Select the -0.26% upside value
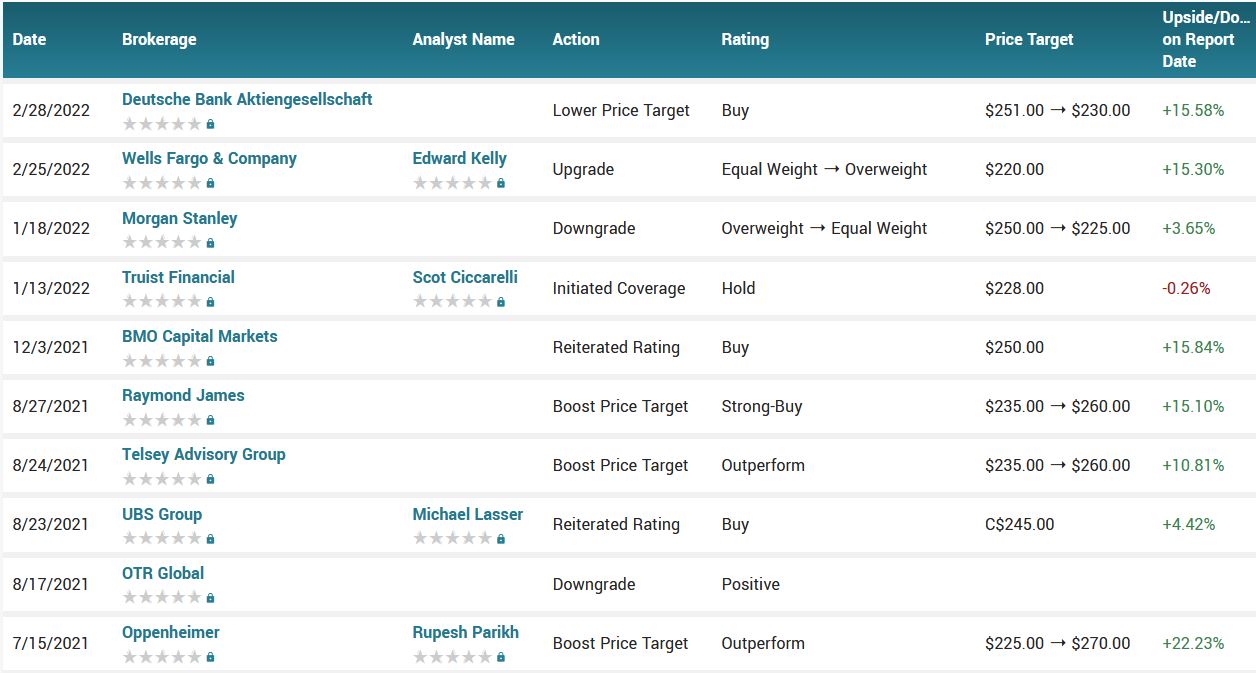This screenshot has height=673, width=1256. click(x=1186, y=288)
